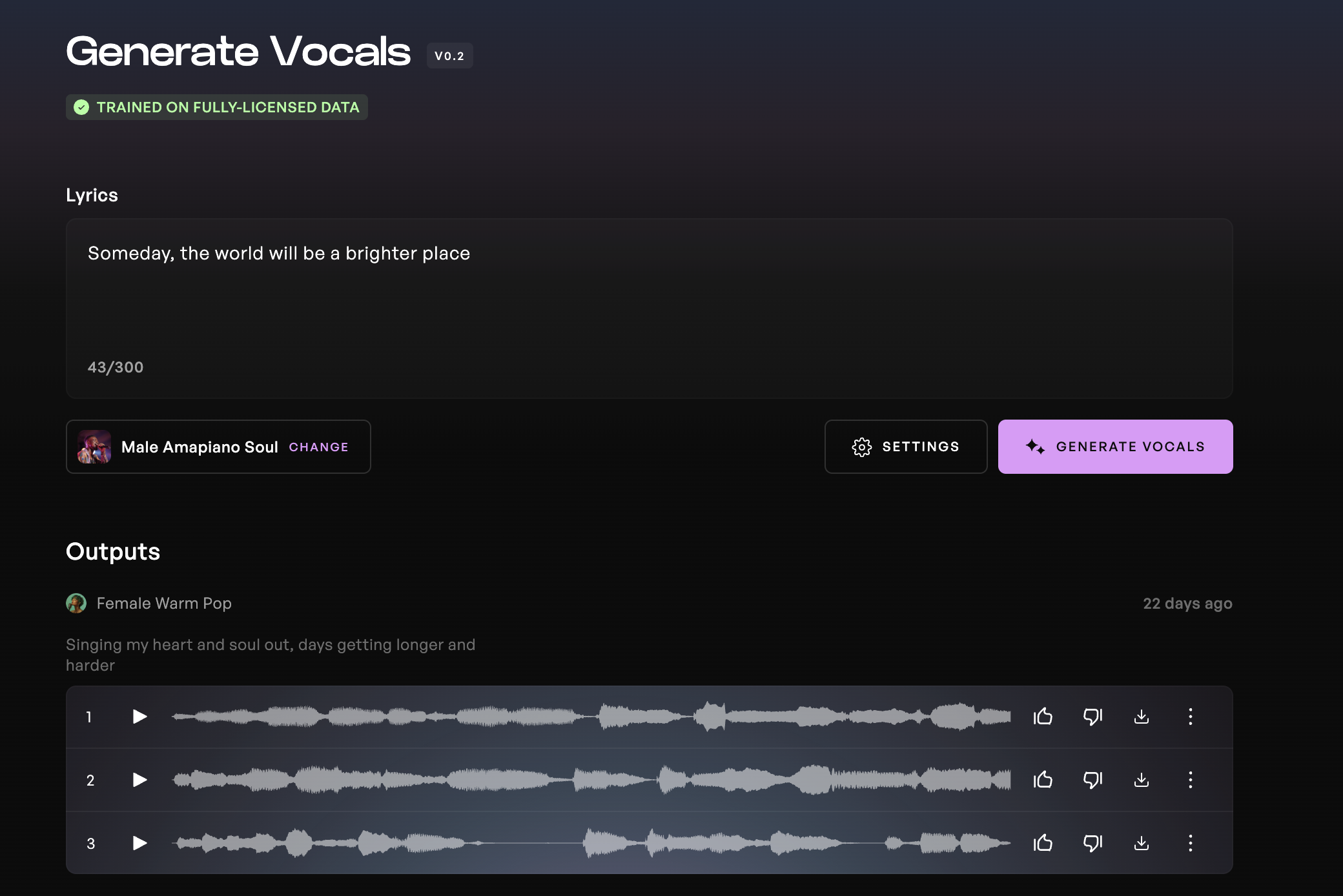Dislike output track 2
Image resolution: width=1343 pixels, height=896 pixels.
(1092, 780)
